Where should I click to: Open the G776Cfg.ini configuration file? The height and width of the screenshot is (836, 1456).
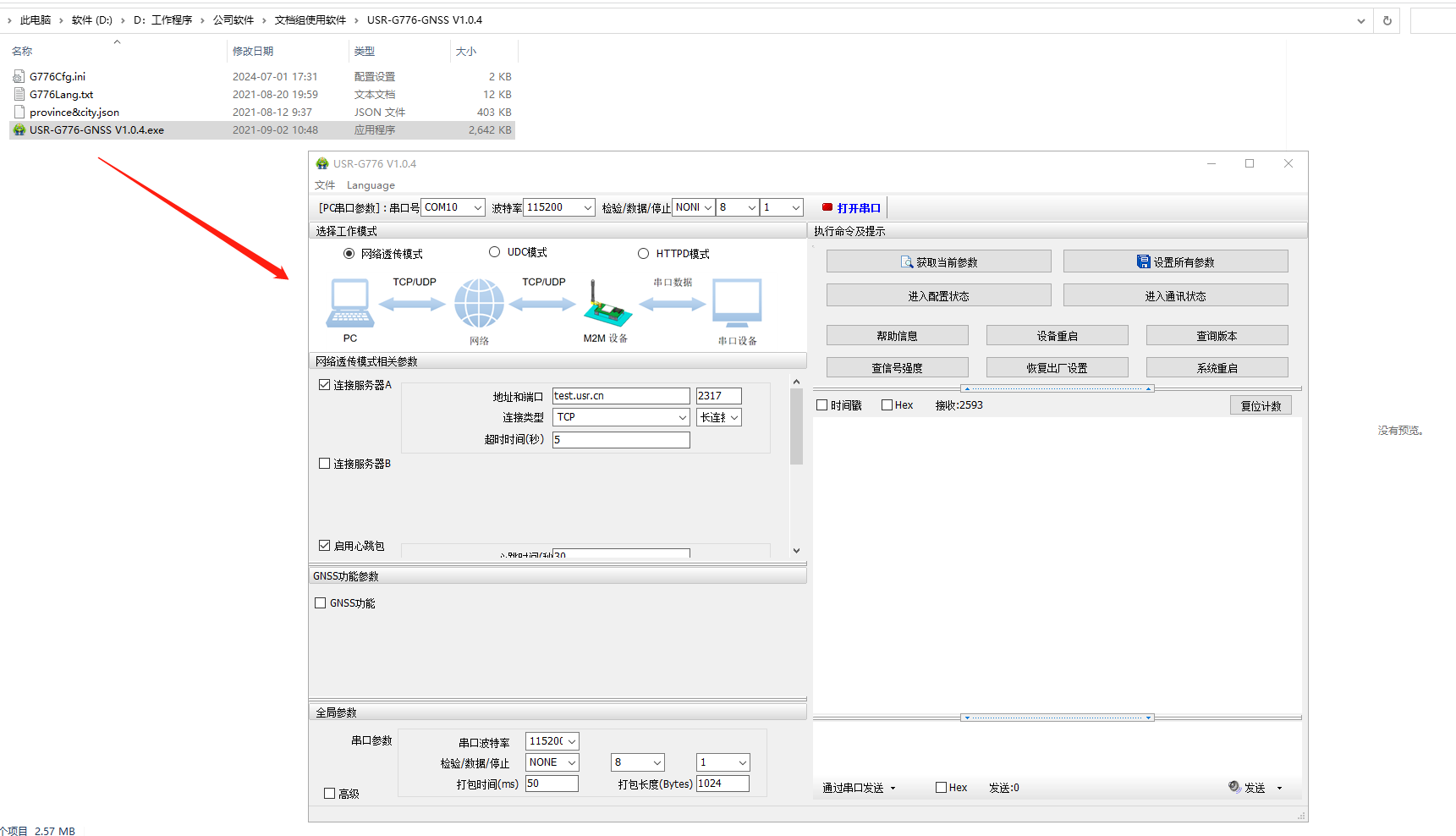[x=57, y=77]
